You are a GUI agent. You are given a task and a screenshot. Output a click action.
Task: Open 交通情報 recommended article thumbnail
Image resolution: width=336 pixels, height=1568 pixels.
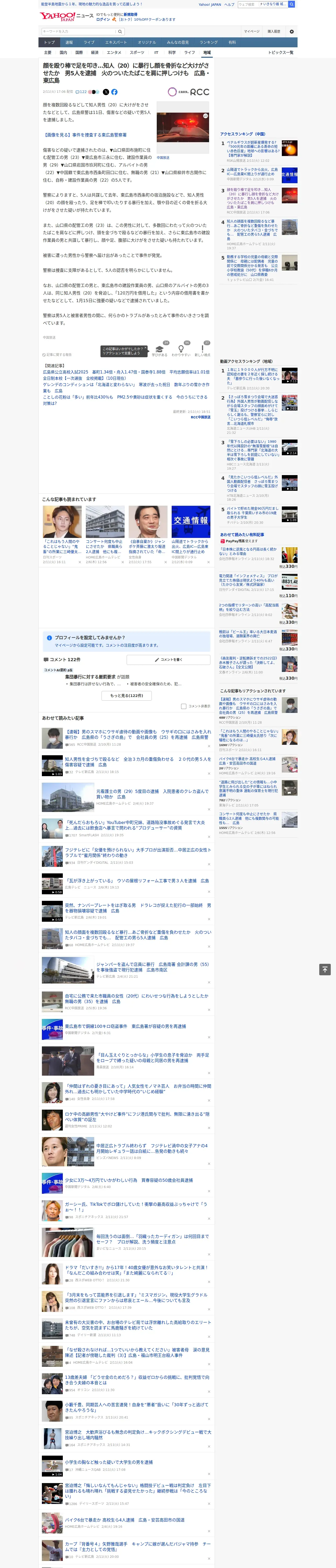(191, 522)
